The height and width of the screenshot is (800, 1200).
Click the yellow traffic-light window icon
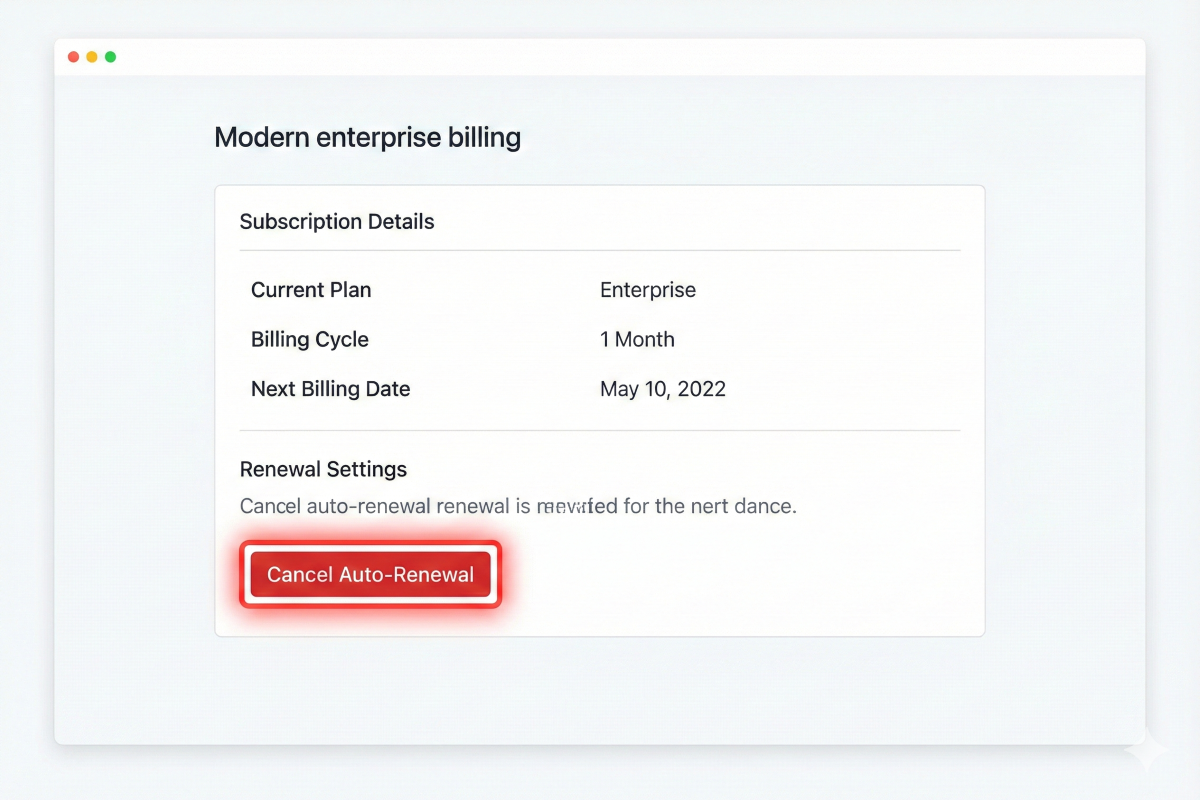92,57
